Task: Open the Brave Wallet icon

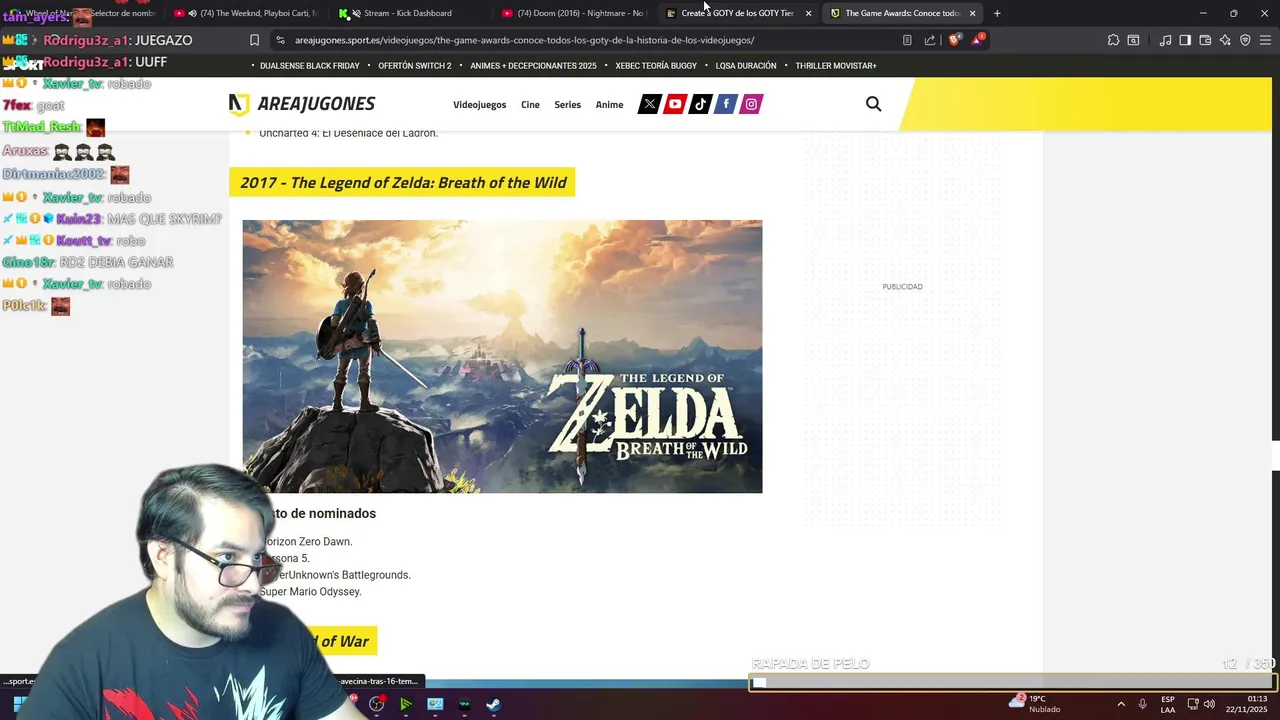Action: 1205,40
